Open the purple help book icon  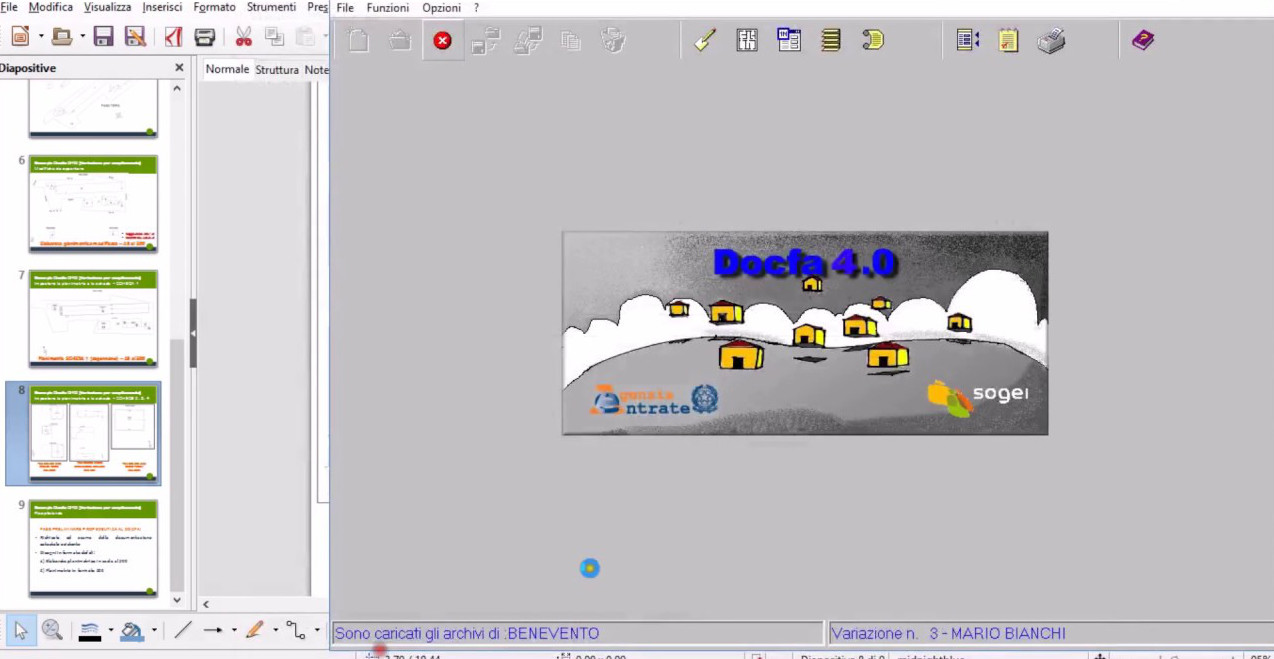coord(1143,41)
